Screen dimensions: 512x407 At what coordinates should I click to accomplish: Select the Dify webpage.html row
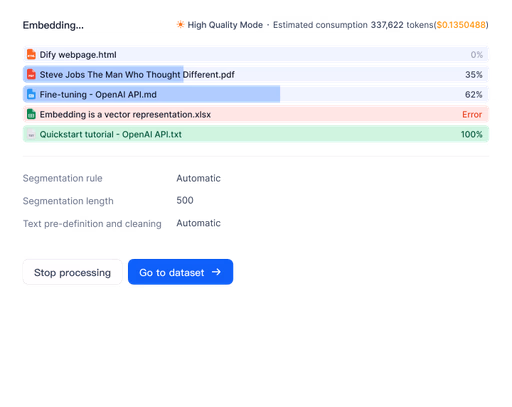click(x=256, y=54)
